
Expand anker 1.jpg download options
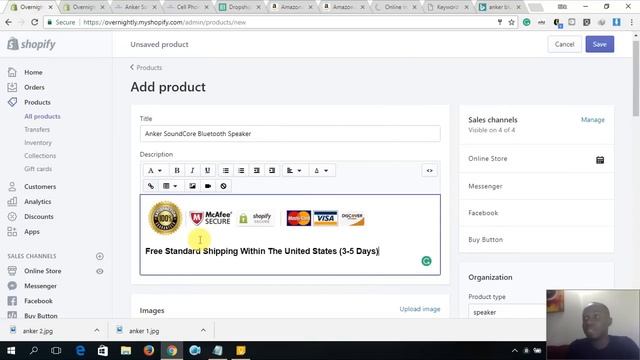pos(203,330)
